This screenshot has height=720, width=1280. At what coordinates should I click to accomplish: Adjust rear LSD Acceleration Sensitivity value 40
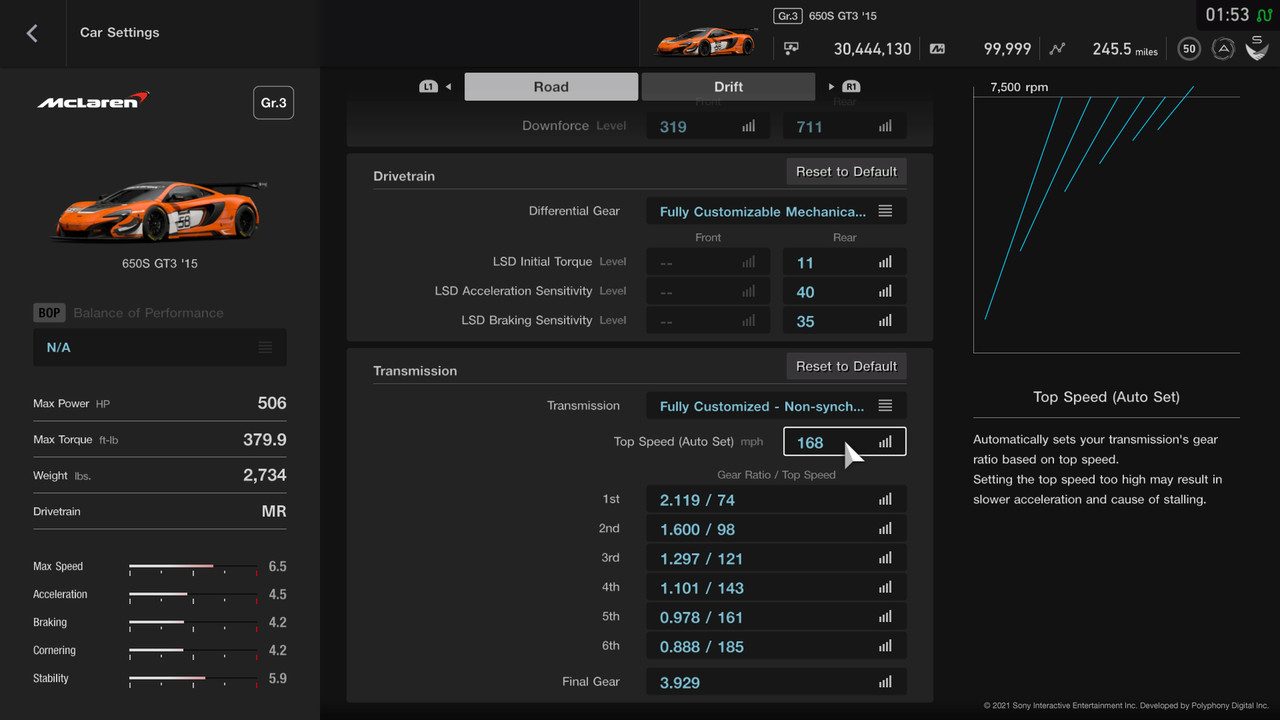point(845,292)
